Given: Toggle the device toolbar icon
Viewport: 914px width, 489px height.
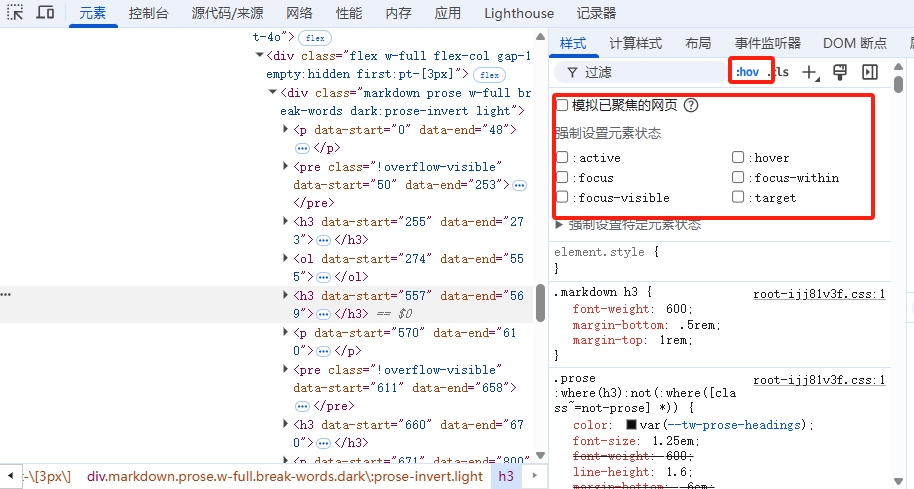Looking at the screenshot, I should [x=45, y=12].
